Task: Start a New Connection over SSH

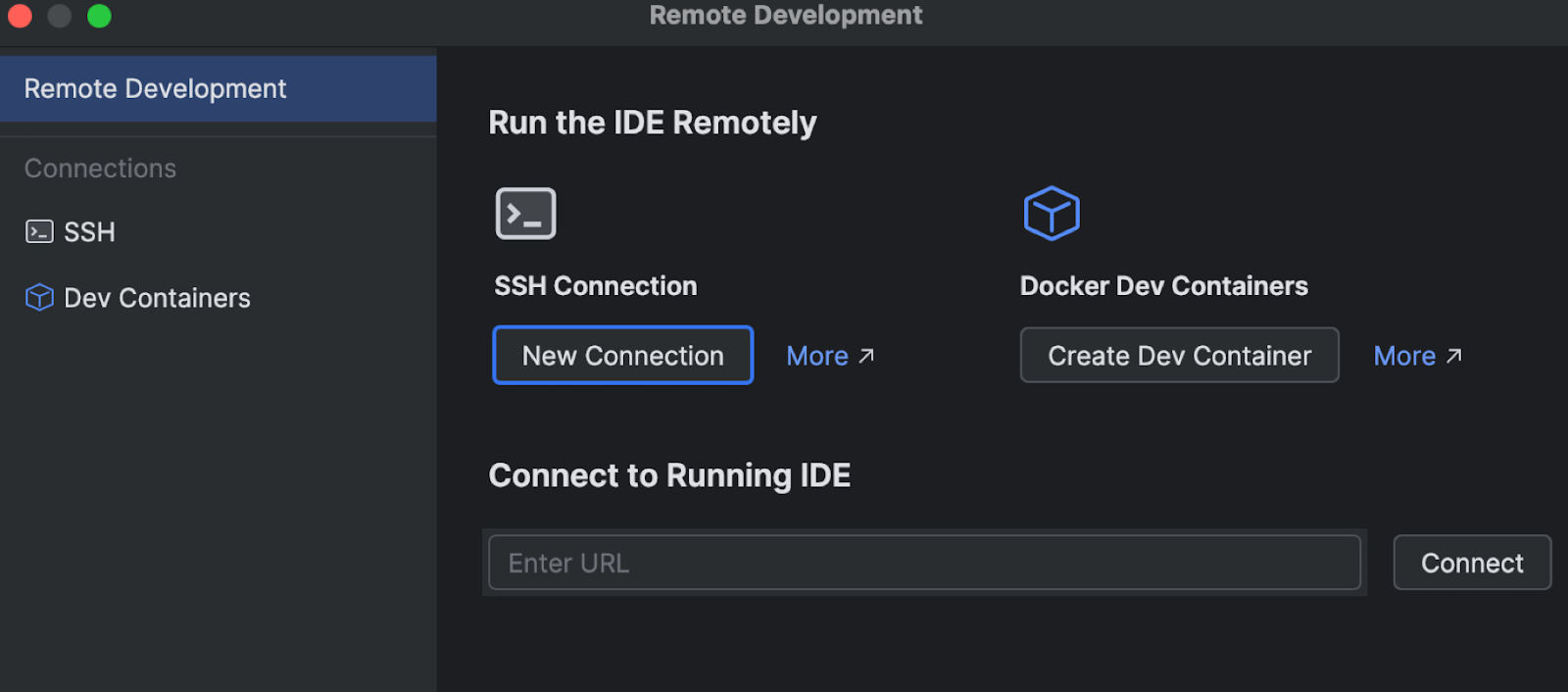Action: [x=622, y=356]
